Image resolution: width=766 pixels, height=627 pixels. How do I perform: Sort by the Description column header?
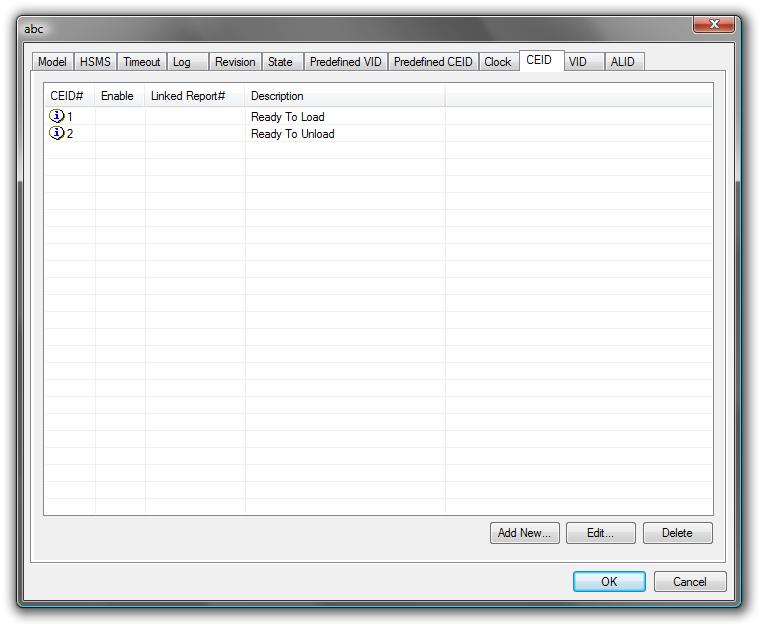tap(344, 96)
